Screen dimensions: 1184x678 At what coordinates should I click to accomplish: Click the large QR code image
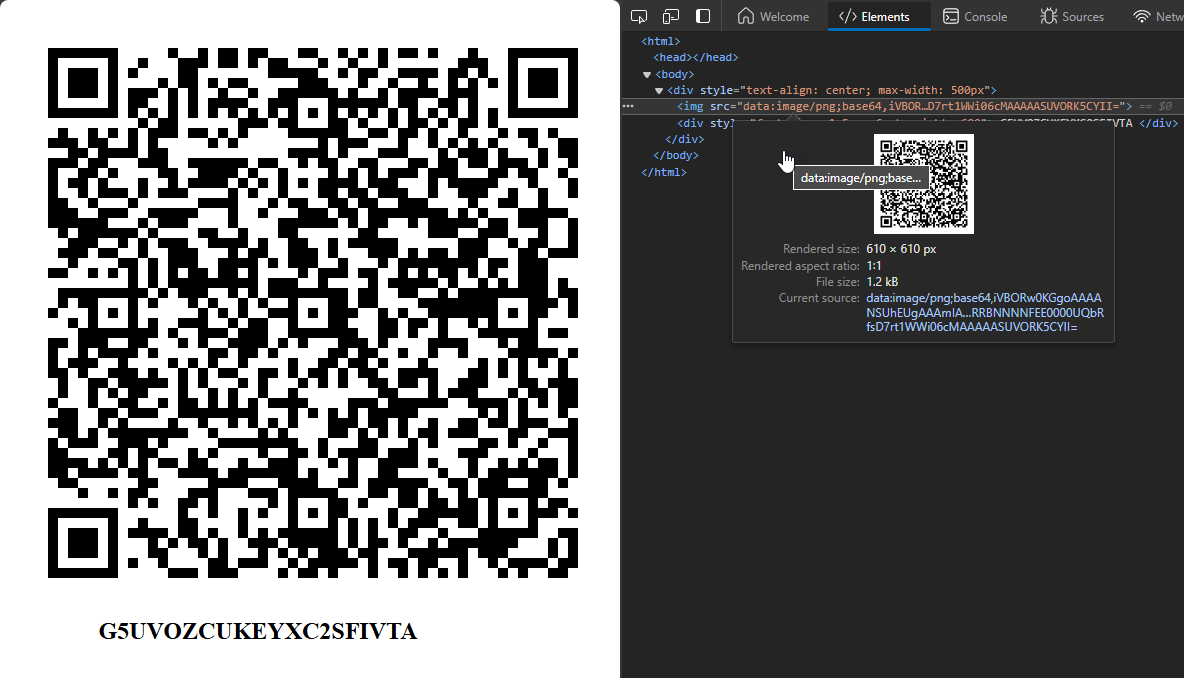click(312, 312)
